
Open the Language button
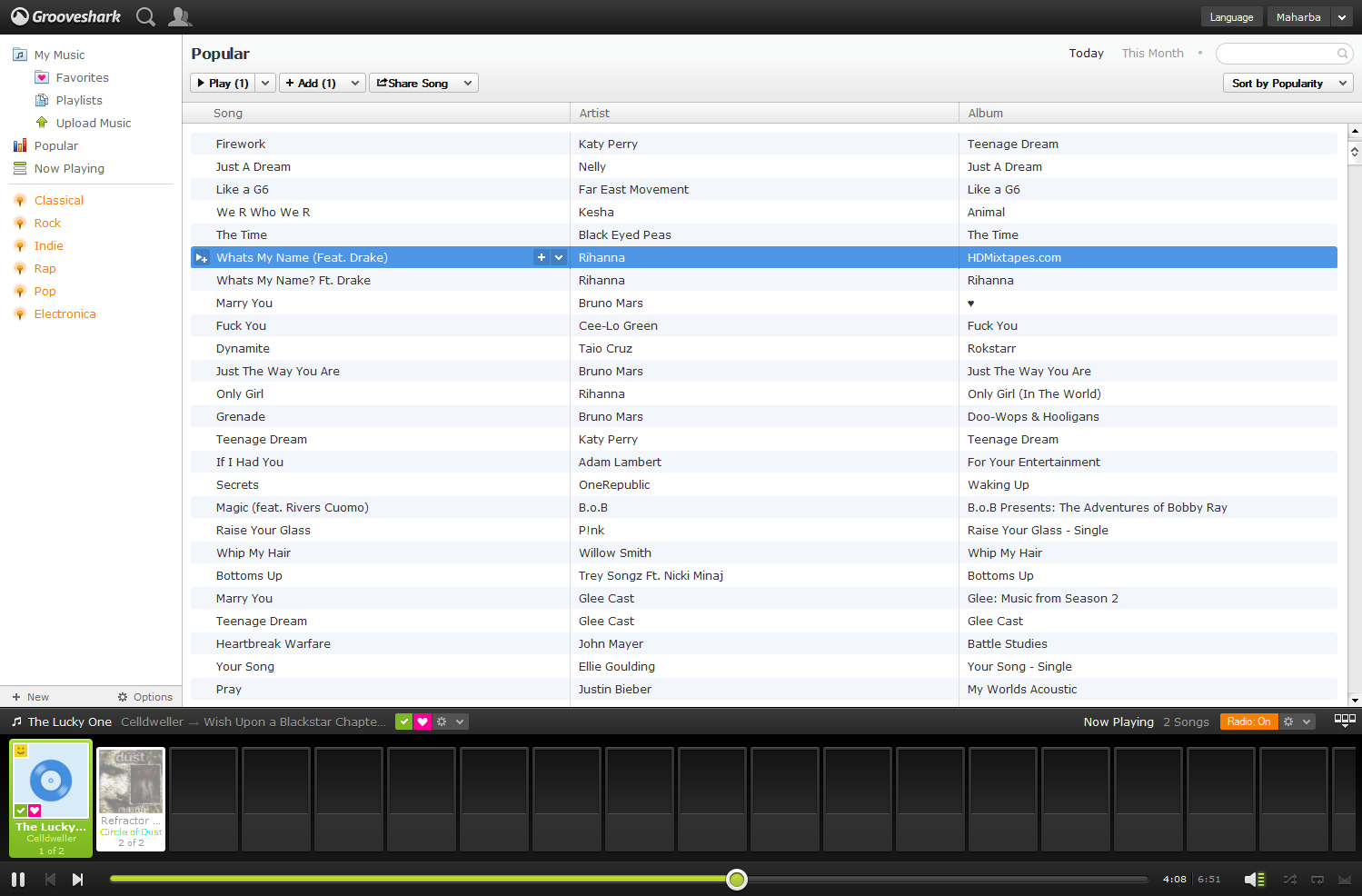[x=1231, y=16]
